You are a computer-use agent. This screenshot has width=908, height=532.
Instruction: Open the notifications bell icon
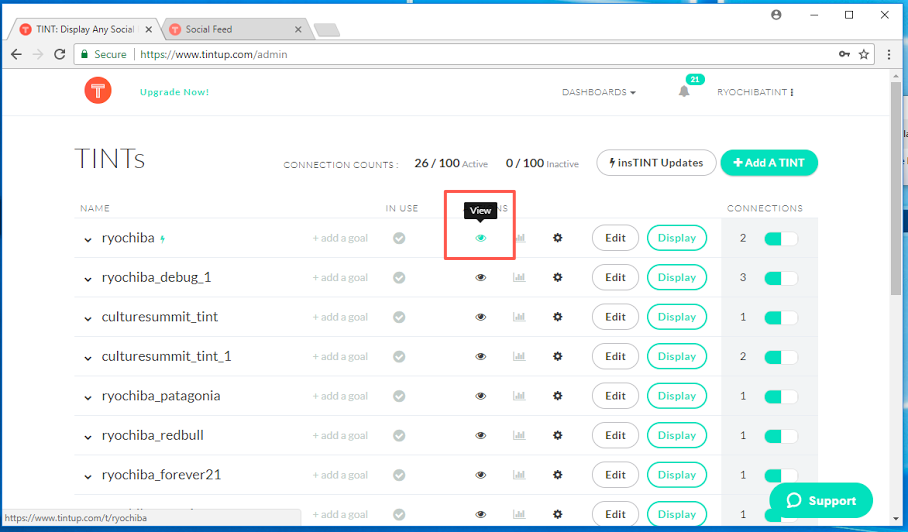[x=684, y=91]
